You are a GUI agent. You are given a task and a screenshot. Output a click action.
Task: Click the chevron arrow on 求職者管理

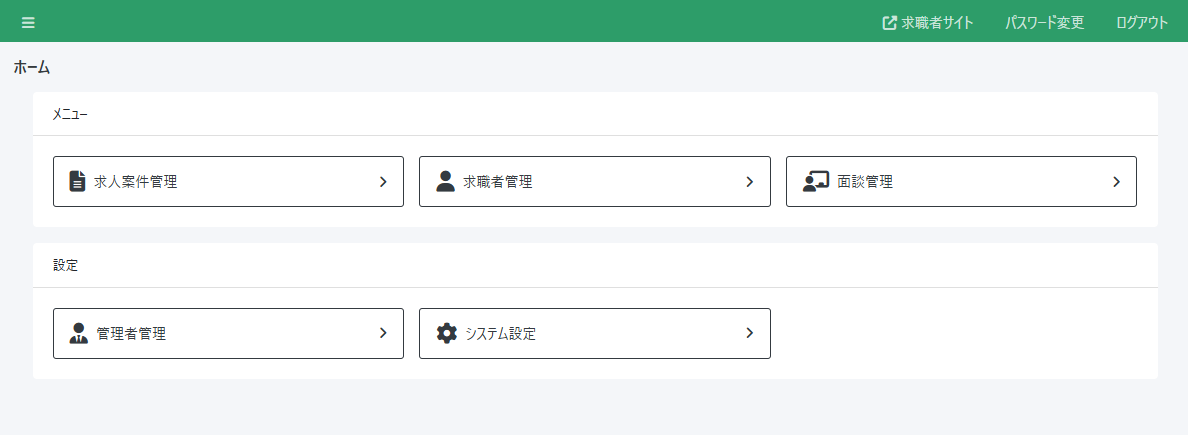750,182
